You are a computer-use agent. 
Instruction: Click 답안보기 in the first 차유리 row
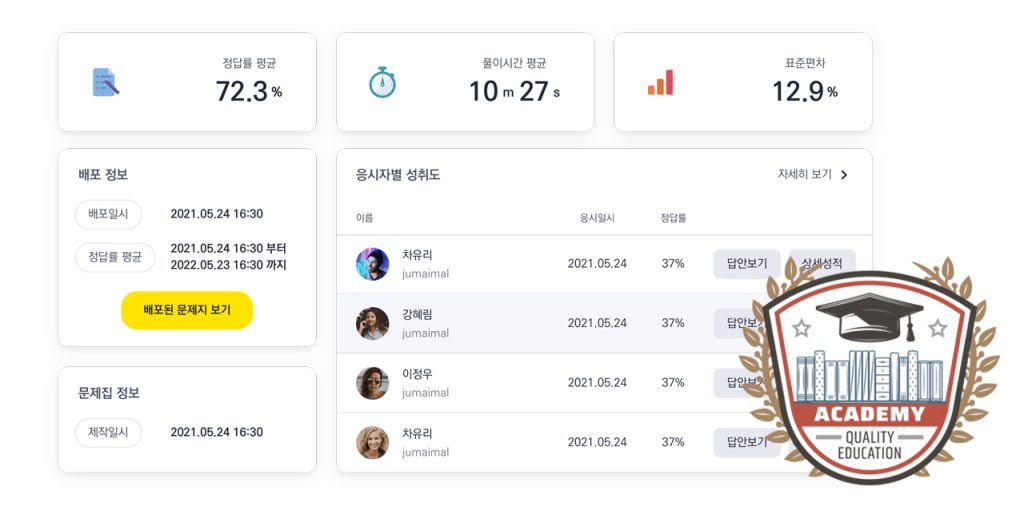point(746,264)
